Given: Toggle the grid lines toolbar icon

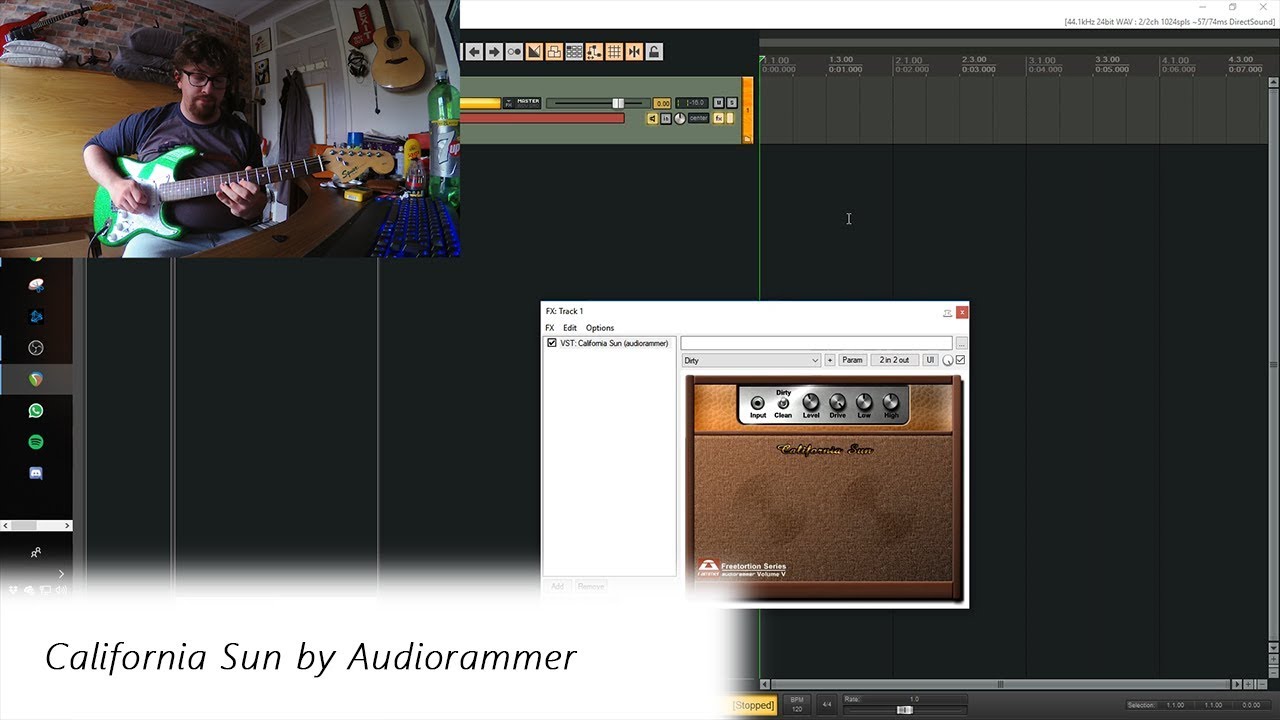Looking at the screenshot, I should point(614,51).
